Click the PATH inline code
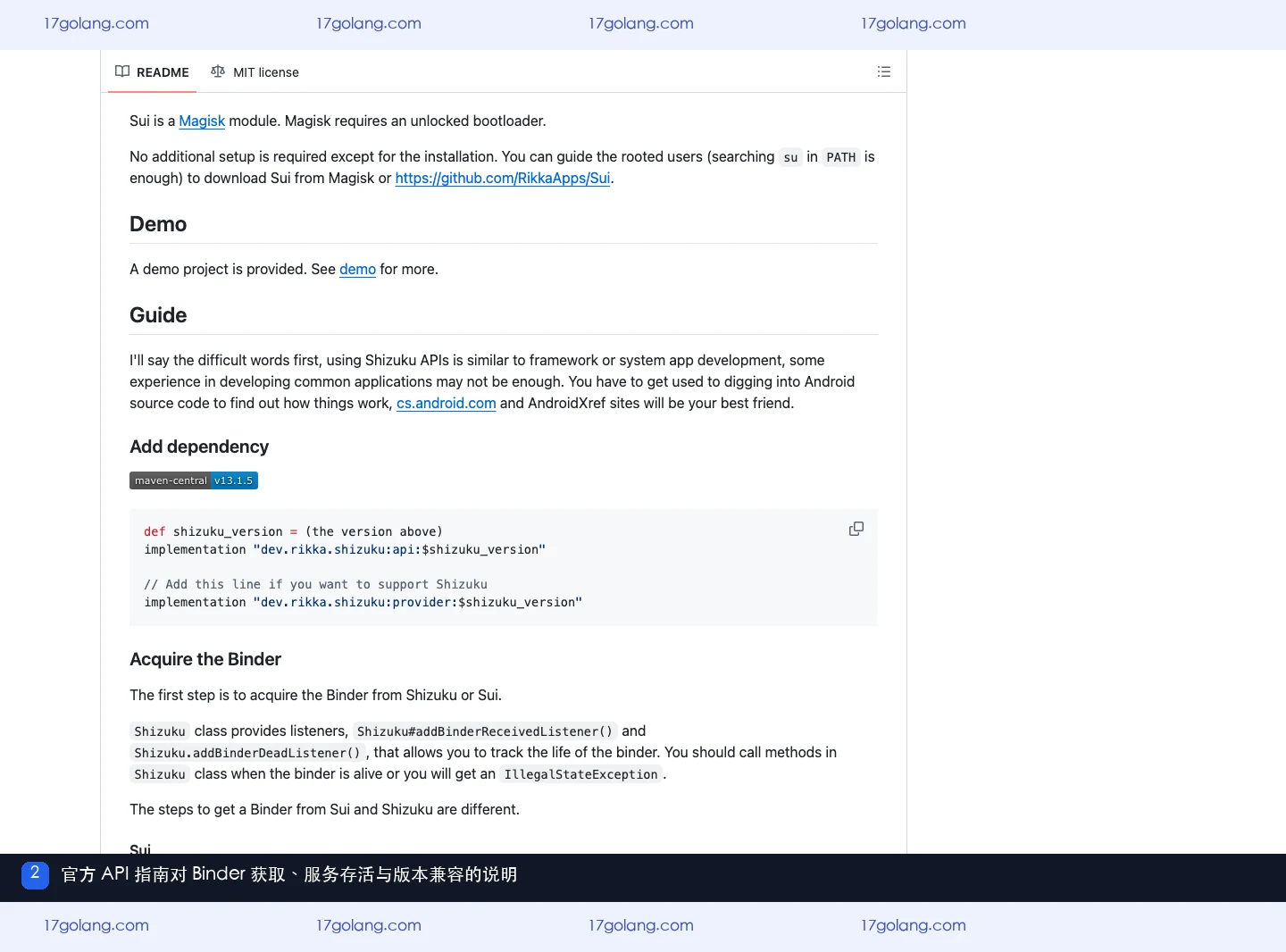The height and width of the screenshot is (952, 1286). 841,157
